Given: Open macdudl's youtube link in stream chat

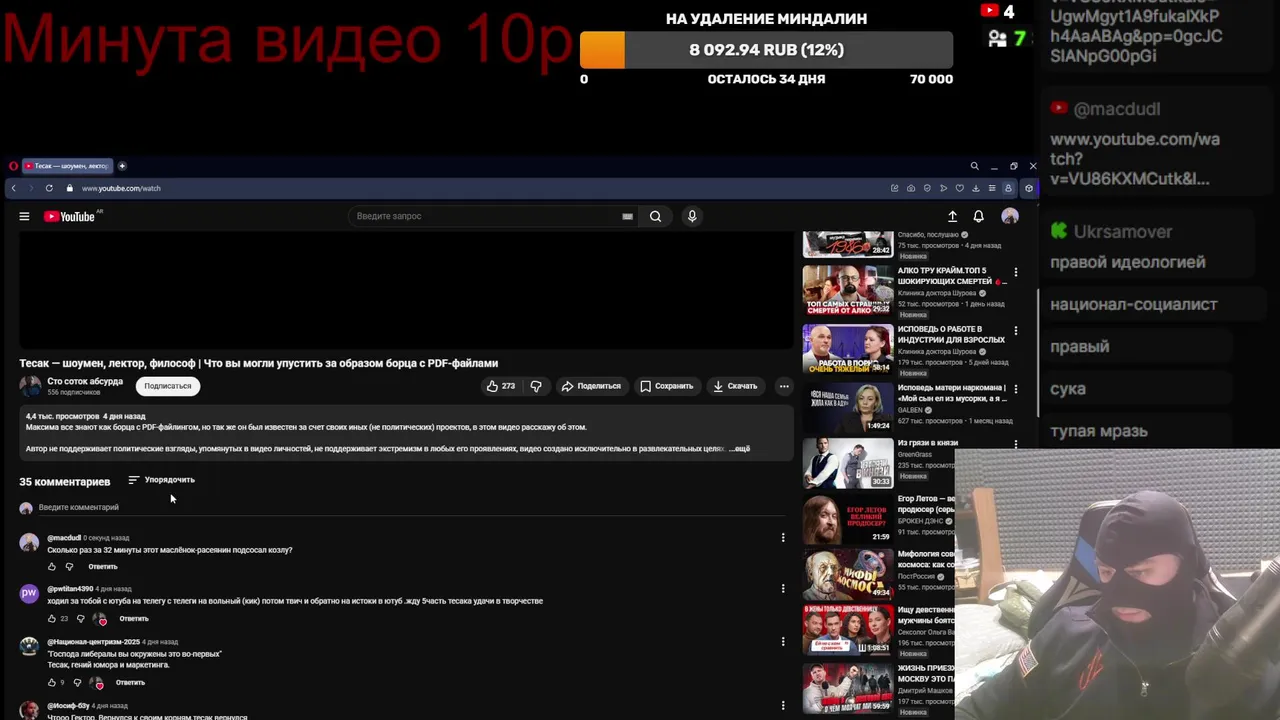Looking at the screenshot, I should click(x=1135, y=159).
